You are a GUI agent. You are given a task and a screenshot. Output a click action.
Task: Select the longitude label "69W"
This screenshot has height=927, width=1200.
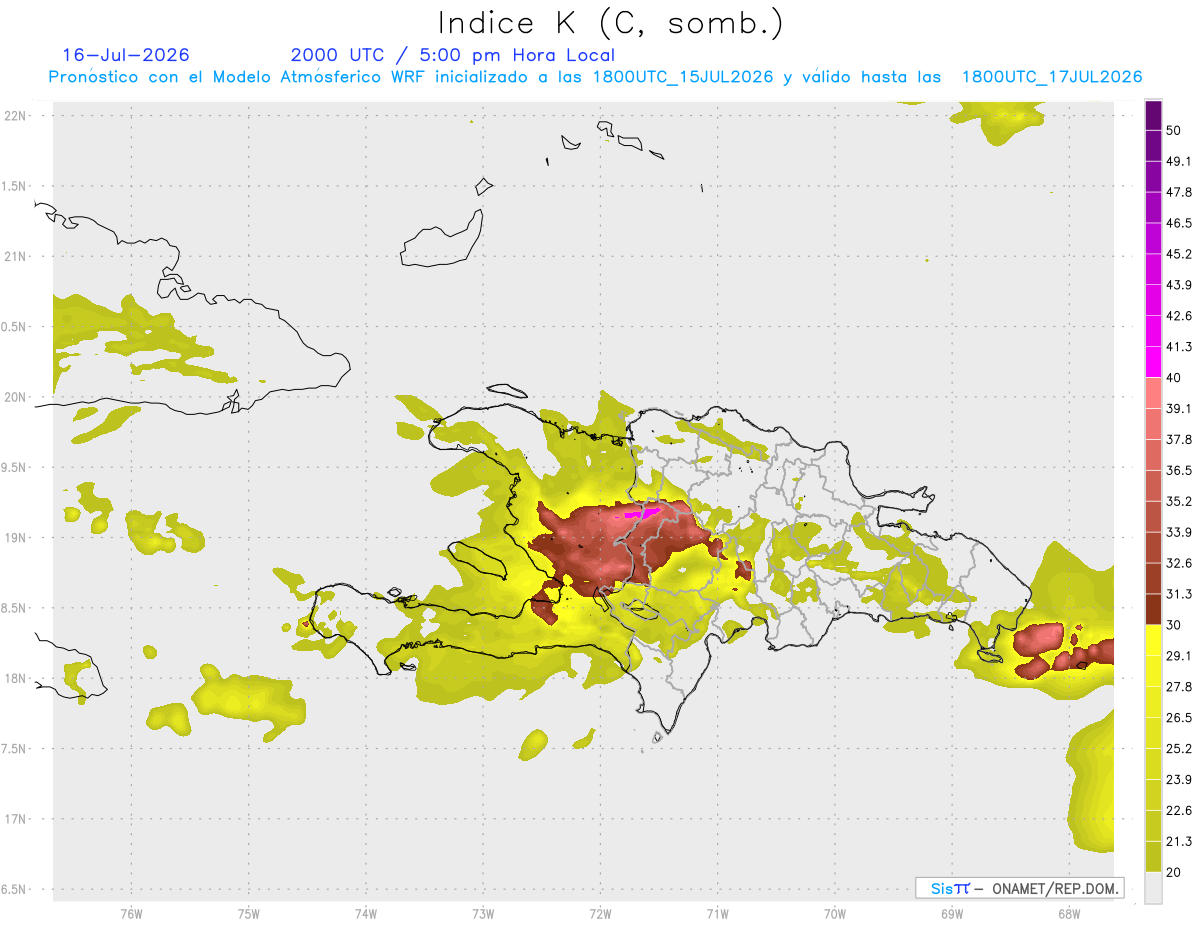952,913
